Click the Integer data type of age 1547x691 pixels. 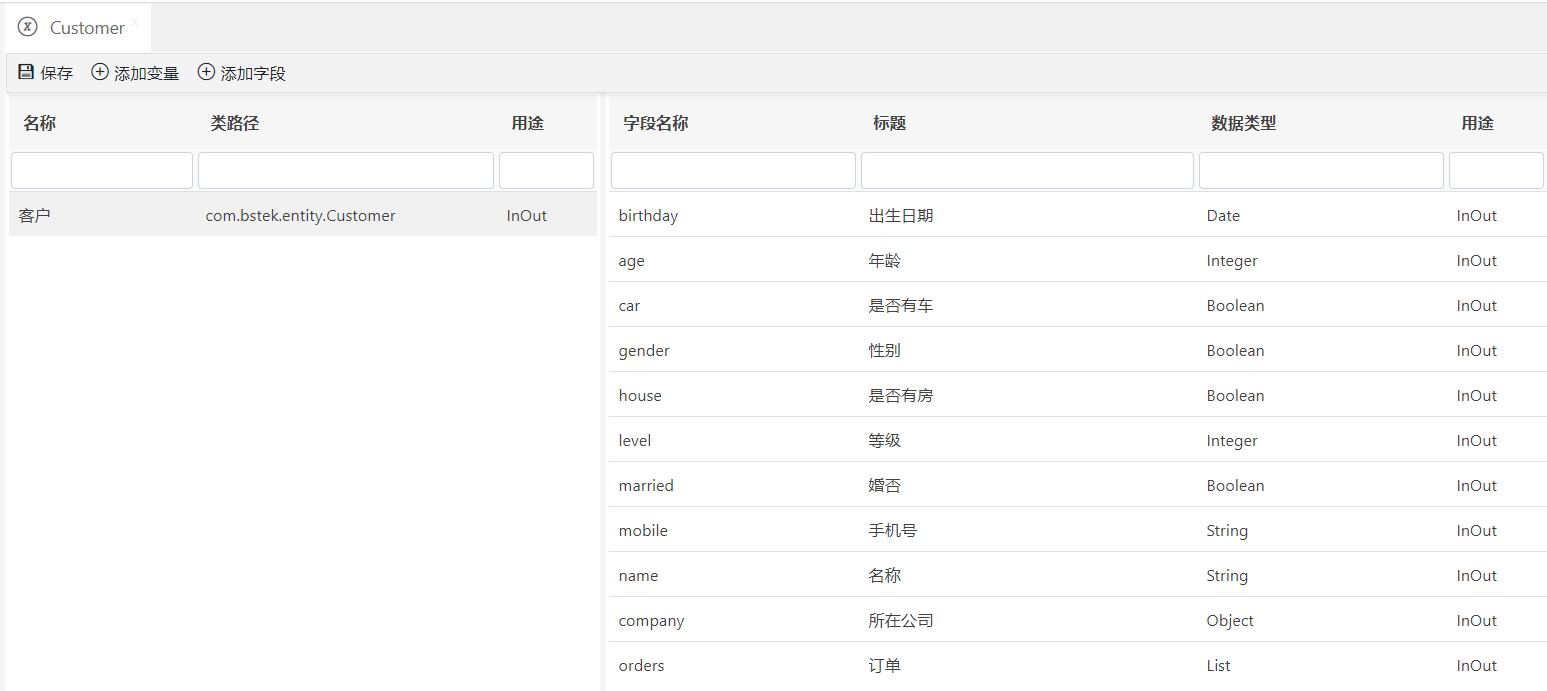coord(1232,261)
